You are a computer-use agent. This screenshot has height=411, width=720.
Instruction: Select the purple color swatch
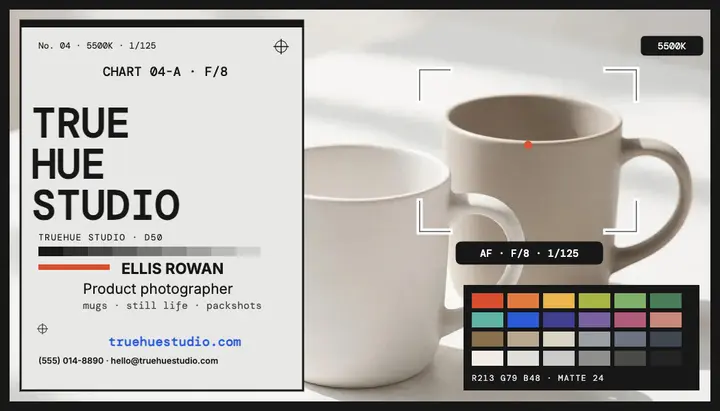coord(594,320)
